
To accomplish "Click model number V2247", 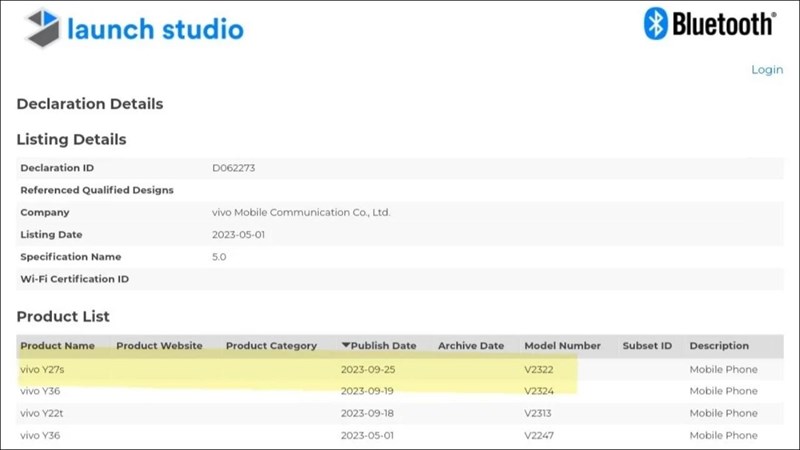I will (x=538, y=435).
